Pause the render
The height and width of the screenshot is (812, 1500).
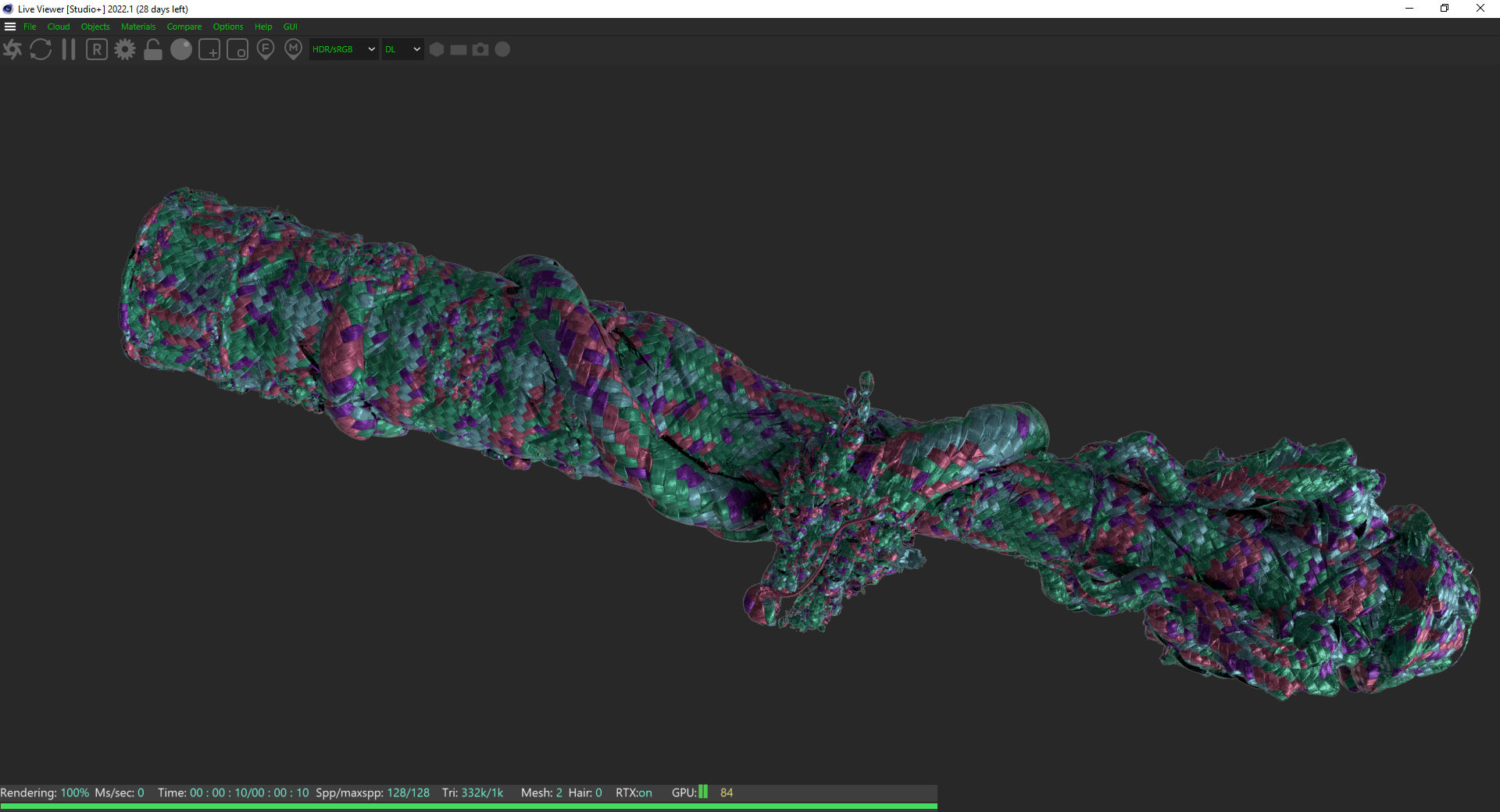(69, 50)
